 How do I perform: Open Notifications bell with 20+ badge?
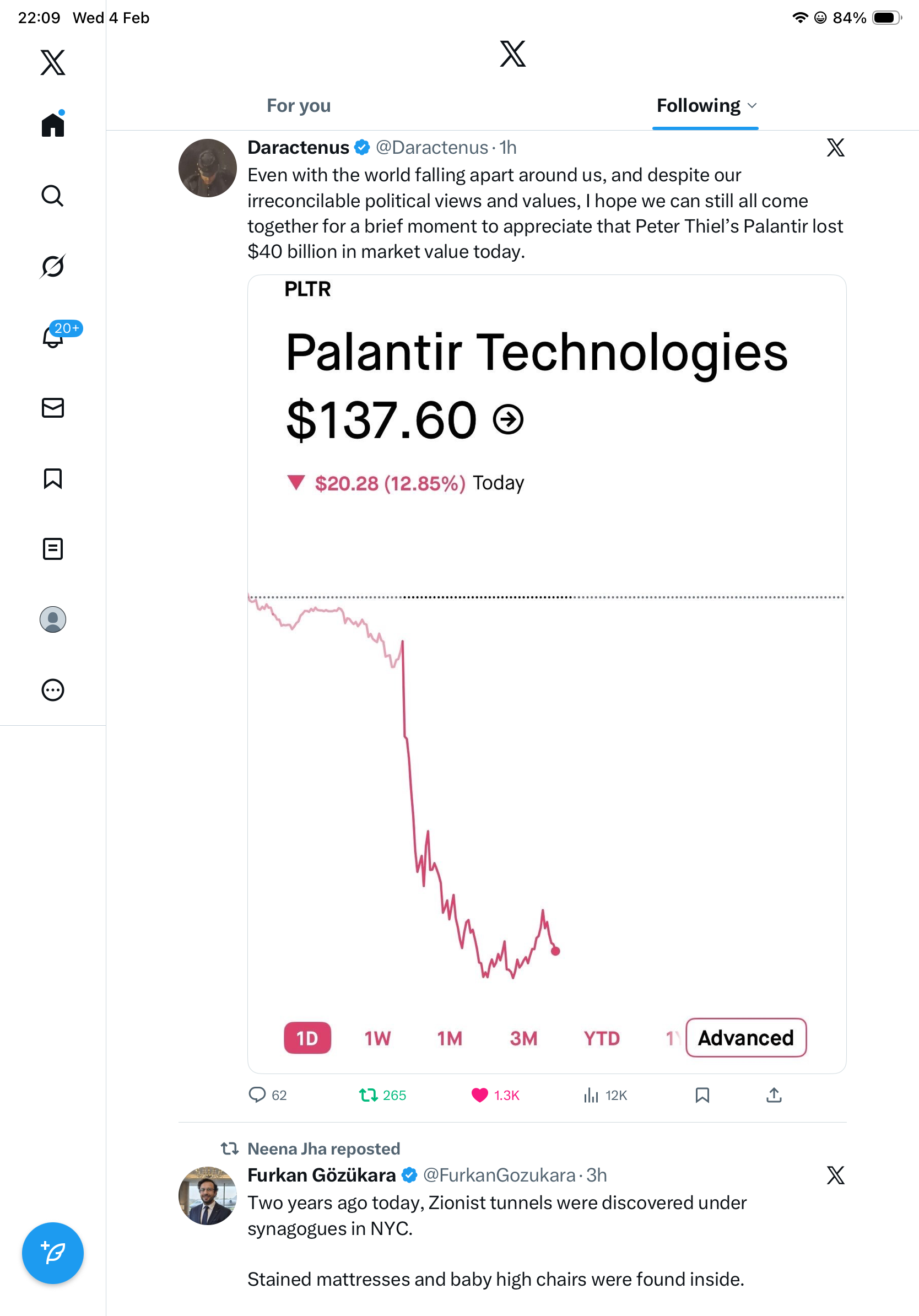(53, 337)
